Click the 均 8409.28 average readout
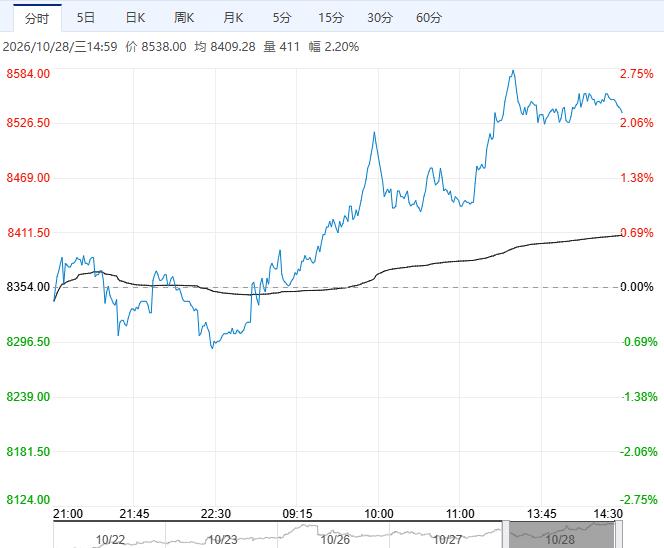The height and width of the screenshot is (548, 664). point(225,47)
